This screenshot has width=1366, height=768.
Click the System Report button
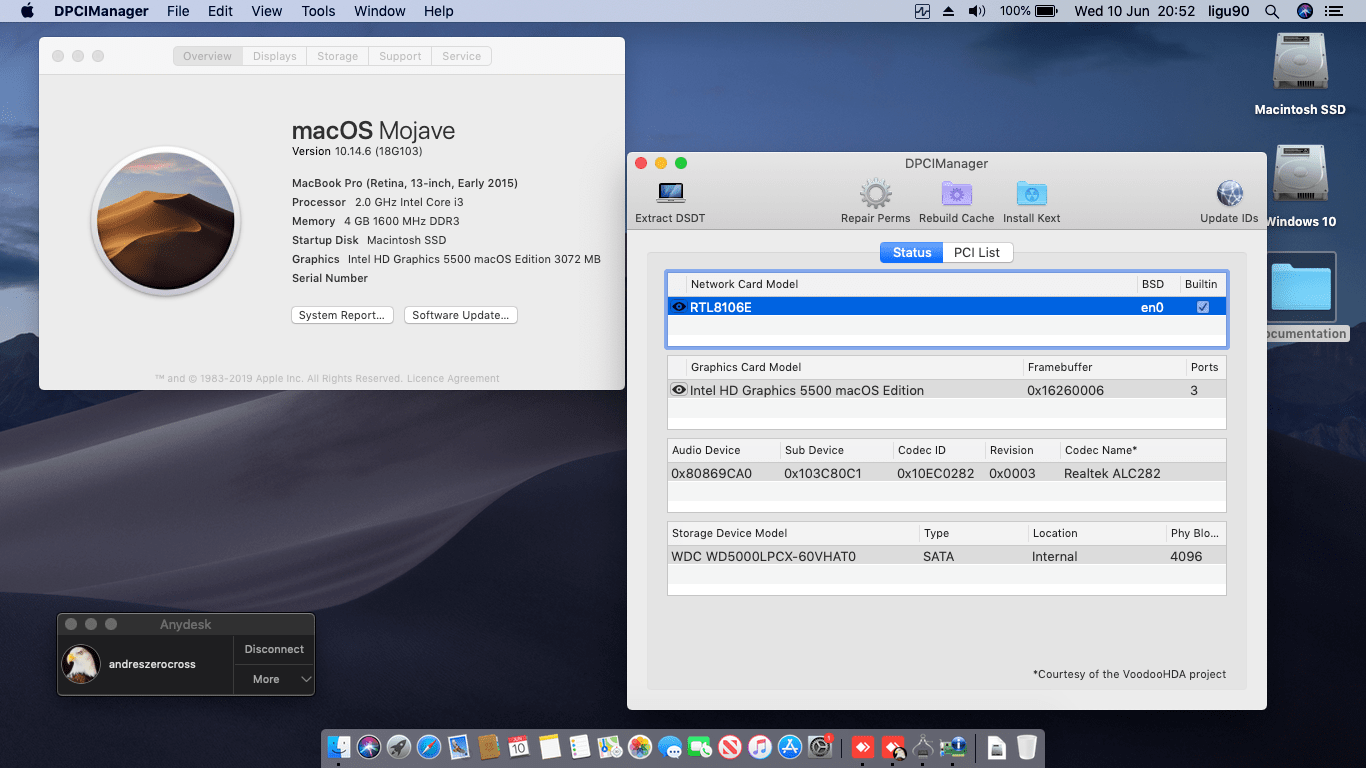(x=342, y=315)
